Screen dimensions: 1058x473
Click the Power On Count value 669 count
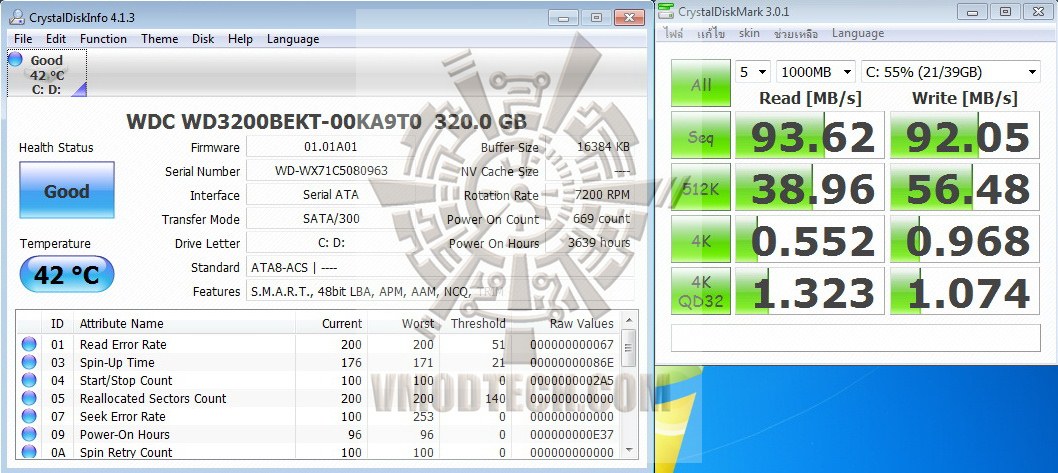click(590, 219)
